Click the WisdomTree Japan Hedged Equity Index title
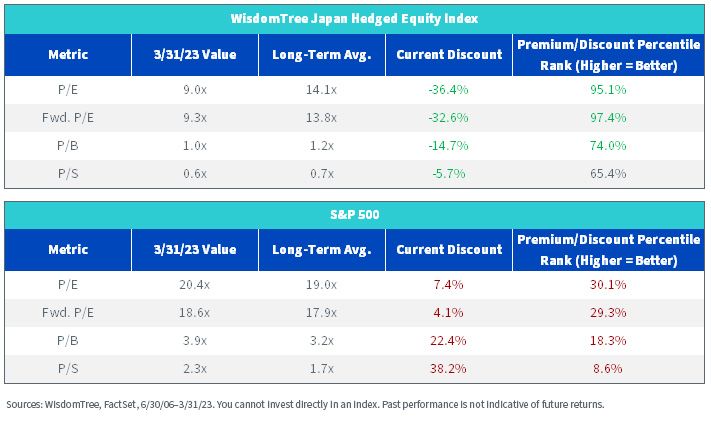The height and width of the screenshot is (421, 711). pos(354,19)
